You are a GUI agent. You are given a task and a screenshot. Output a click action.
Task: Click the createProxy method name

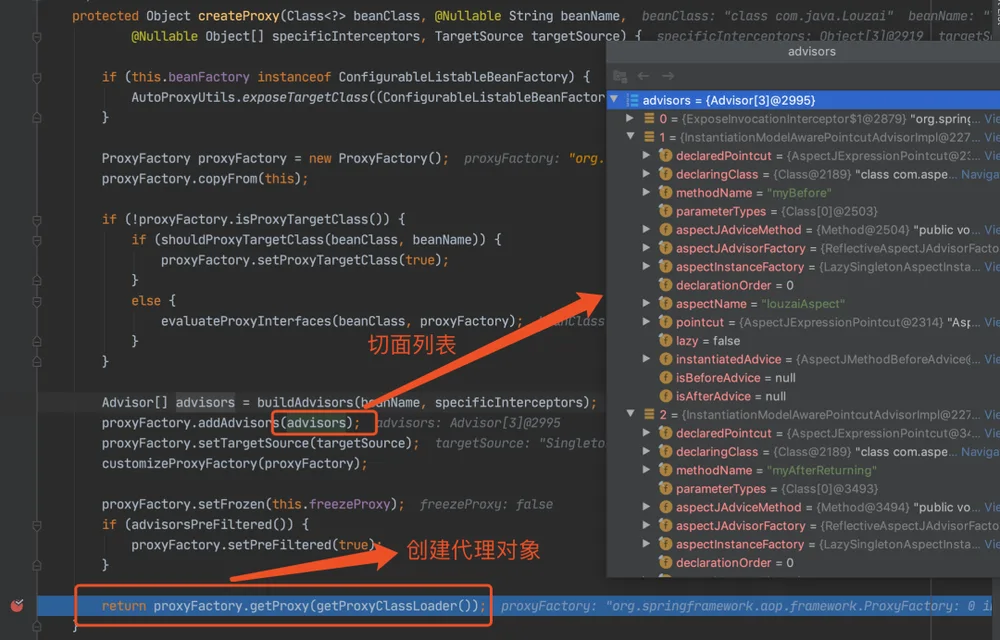[239, 16]
